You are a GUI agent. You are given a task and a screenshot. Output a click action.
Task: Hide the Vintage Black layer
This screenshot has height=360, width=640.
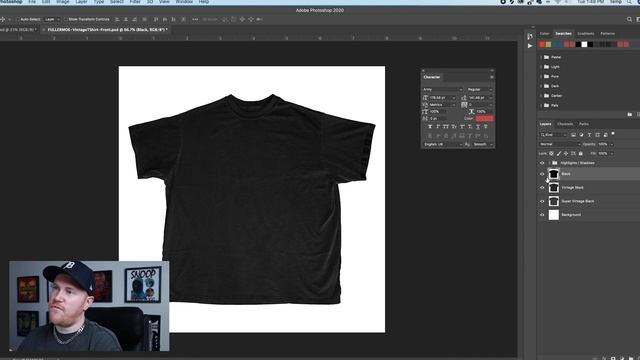[542, 188]
